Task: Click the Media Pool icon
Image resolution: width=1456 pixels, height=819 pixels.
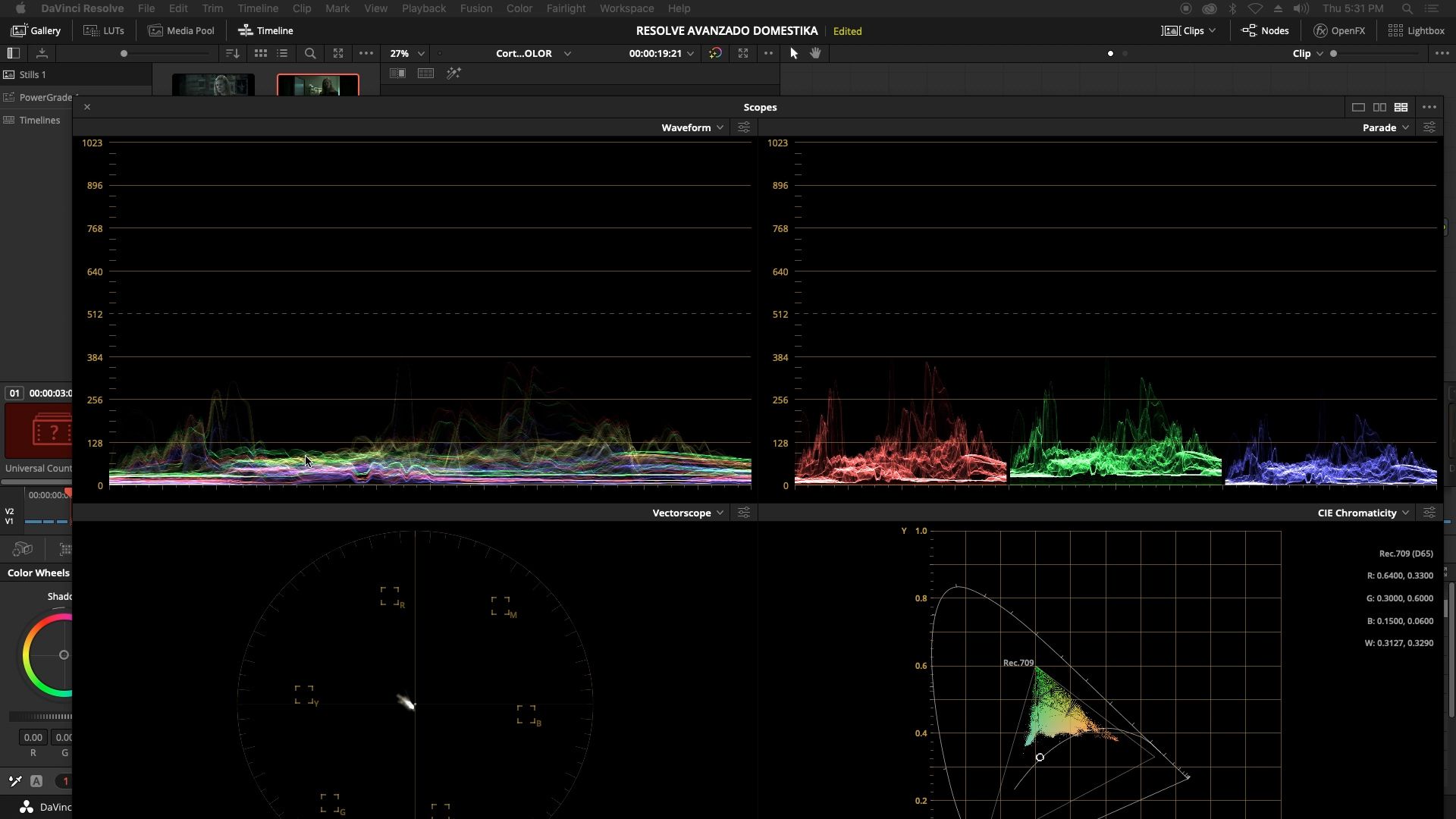Action: (x=180, y=30)
